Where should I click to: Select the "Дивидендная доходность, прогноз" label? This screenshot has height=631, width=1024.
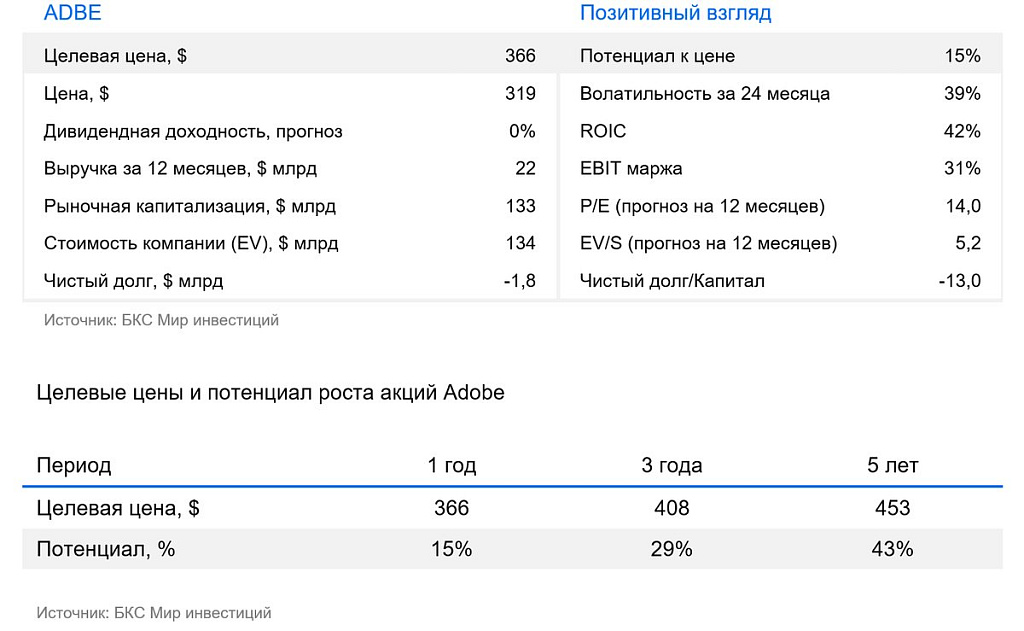[193, 131]
